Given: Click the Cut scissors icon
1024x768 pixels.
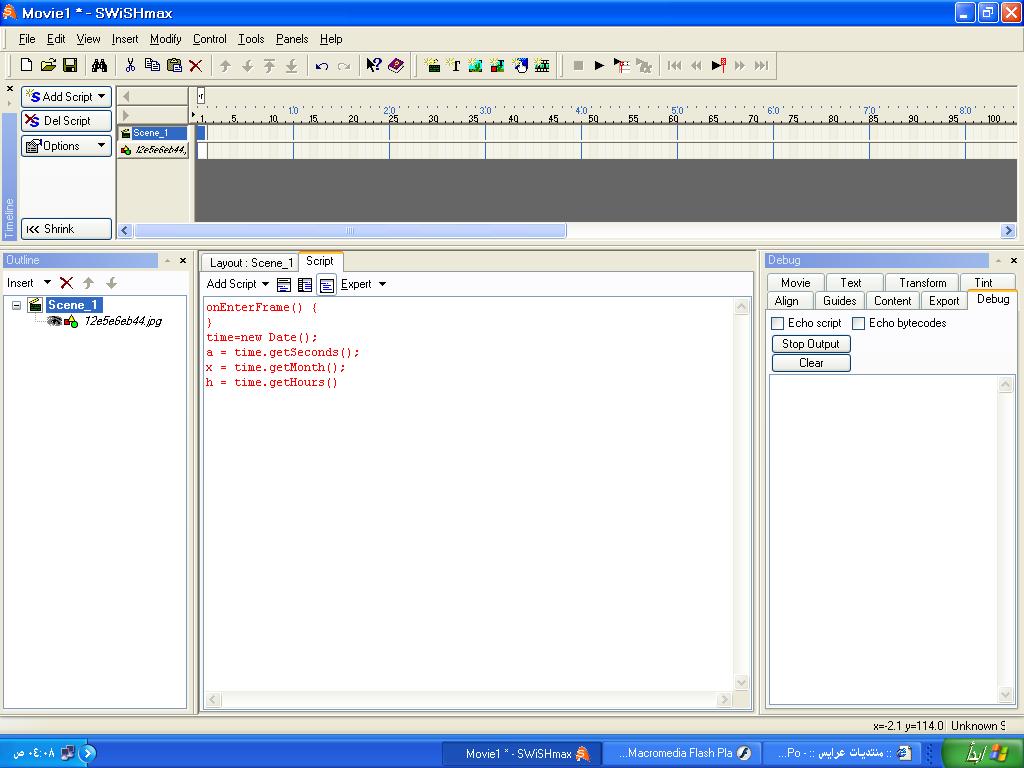Looking at the screenshot, I should (130, 66).
